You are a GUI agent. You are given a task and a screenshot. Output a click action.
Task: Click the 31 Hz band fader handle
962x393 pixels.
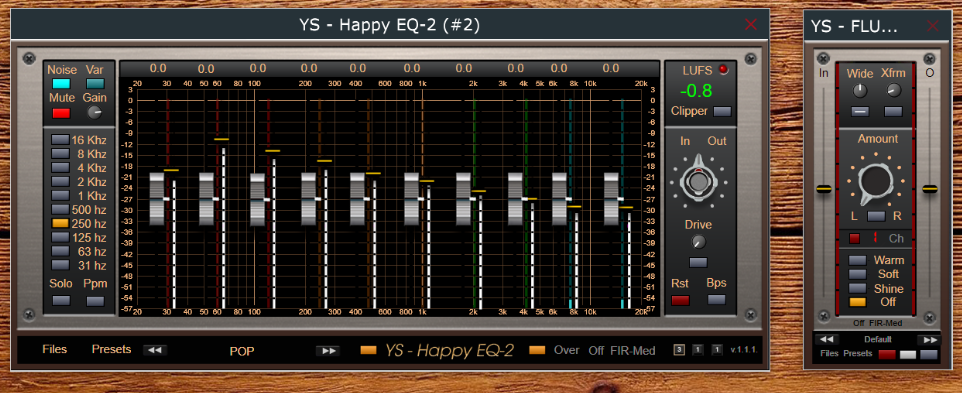158,199
